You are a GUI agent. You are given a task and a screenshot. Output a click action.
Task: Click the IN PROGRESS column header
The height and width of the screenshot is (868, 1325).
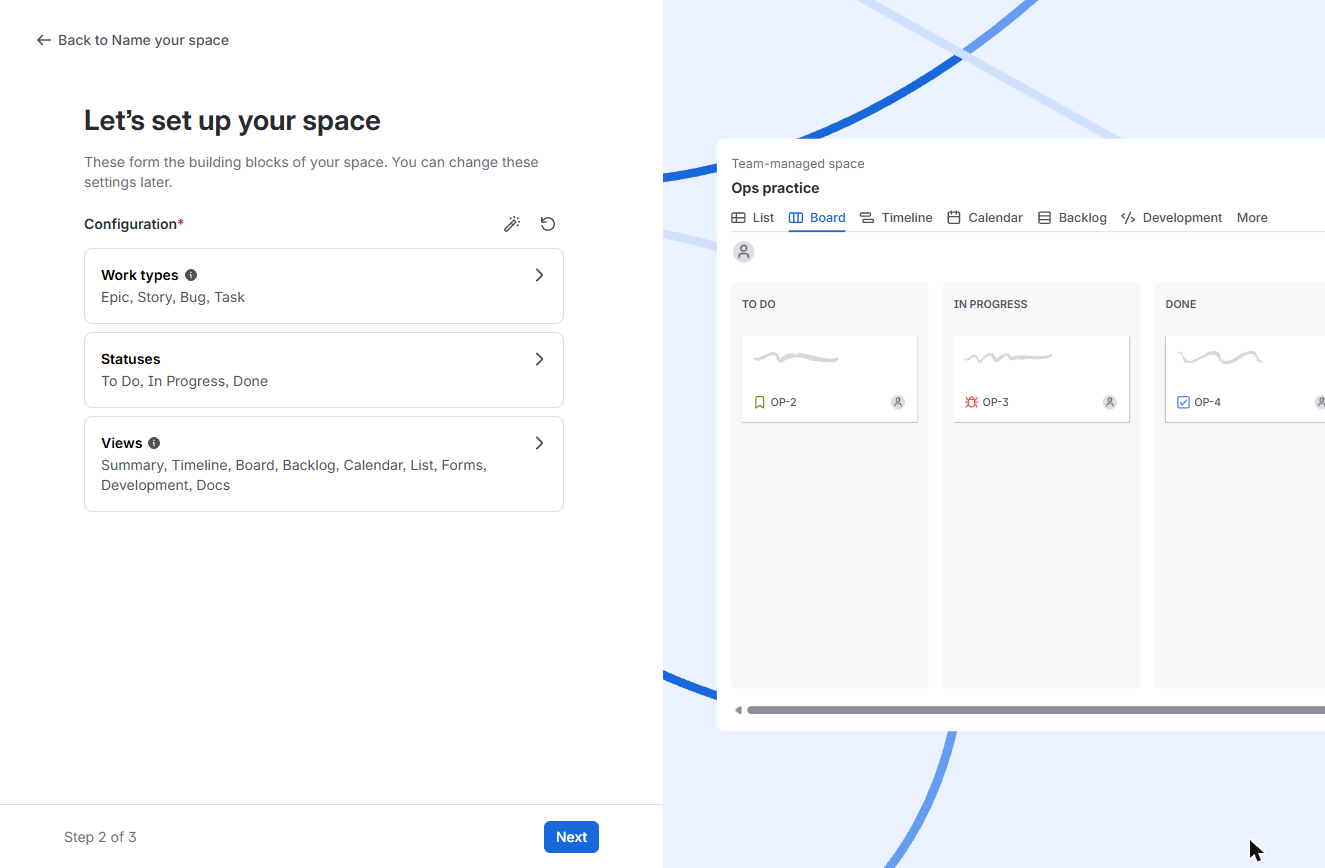[991, 304]
